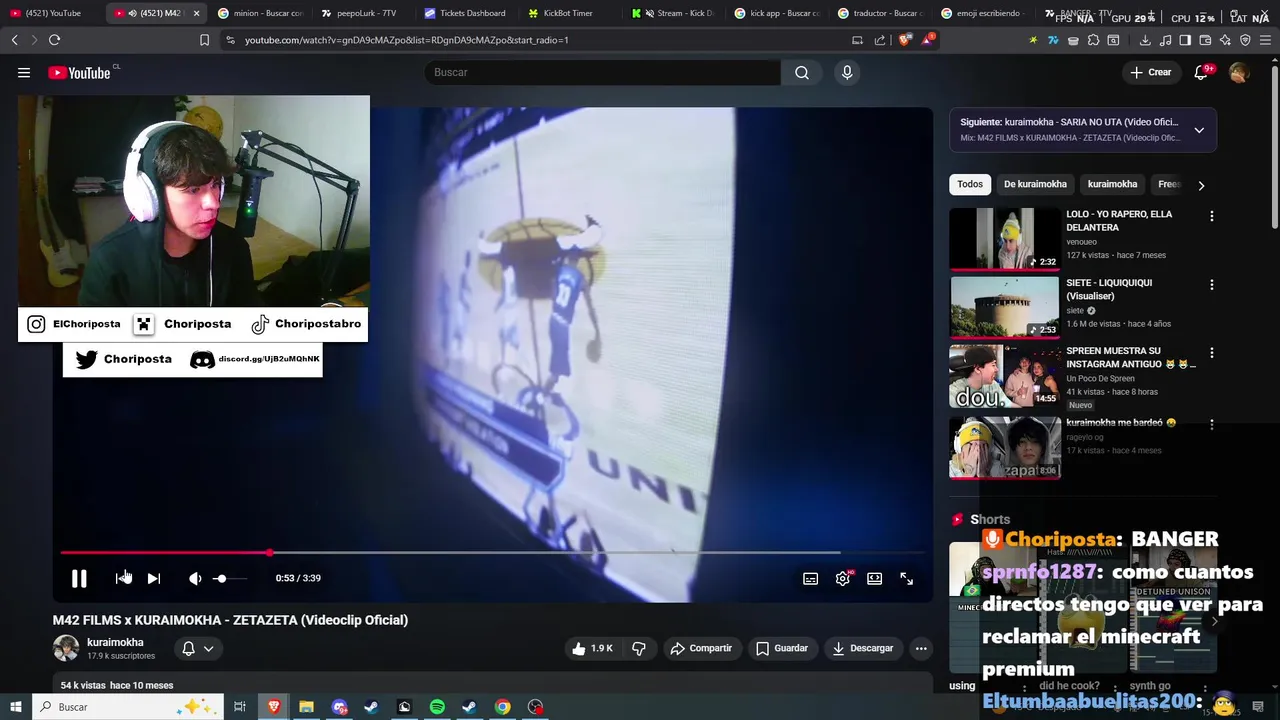Mute the video volume speaker icon

195,578
